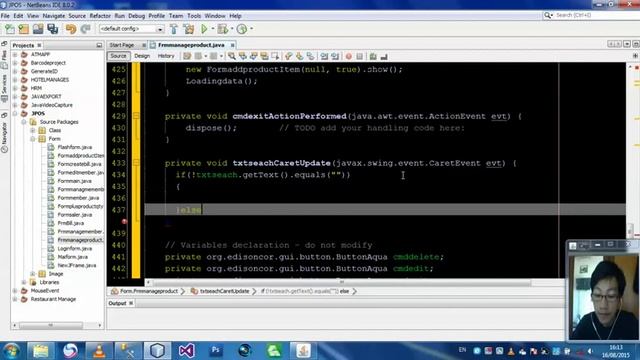
Task: Open the Visual Studio taskbar icon
Action: 187,351
